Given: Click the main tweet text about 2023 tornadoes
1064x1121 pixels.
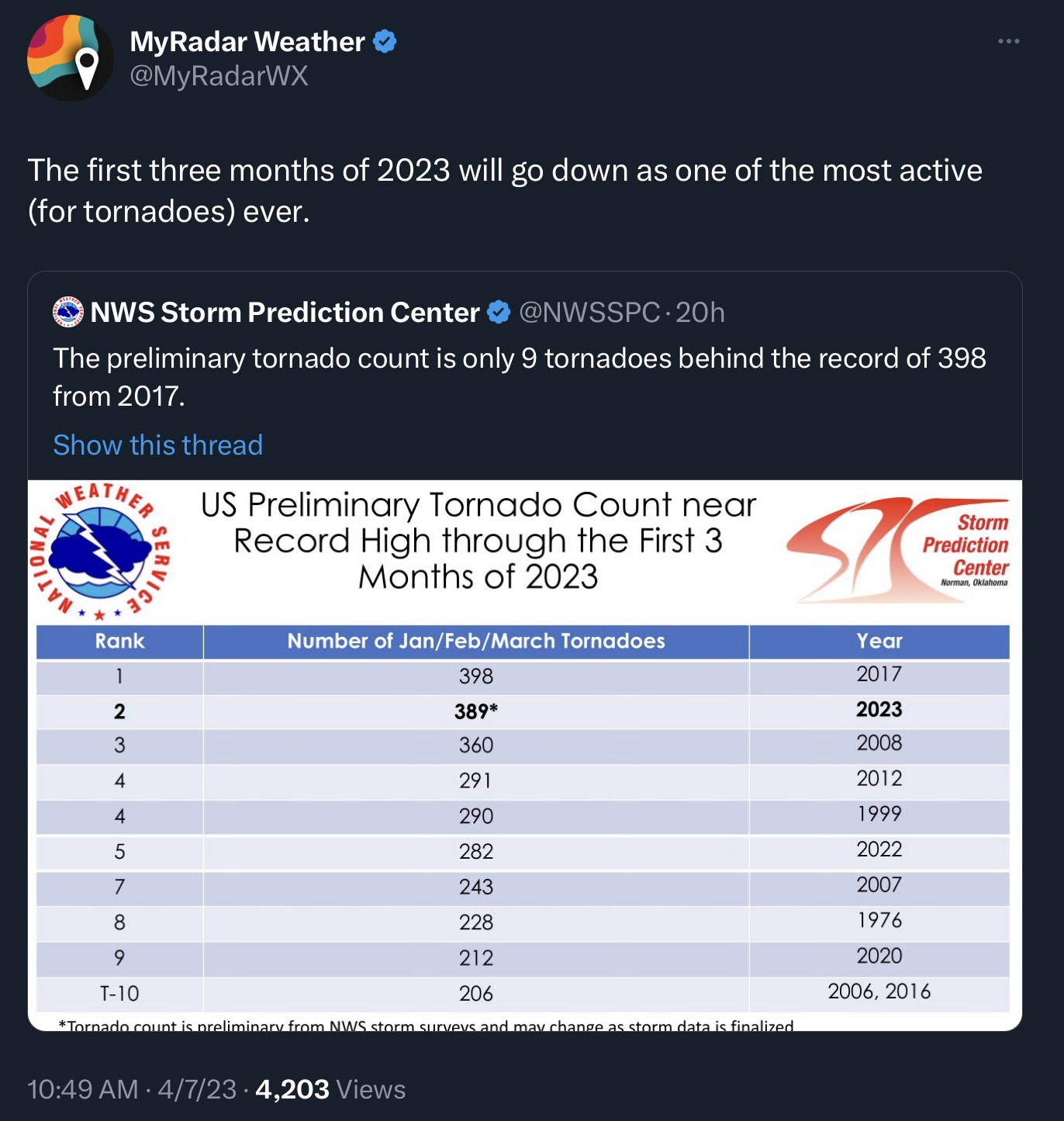Looking at the screenshot, I should tap(505, 190).
